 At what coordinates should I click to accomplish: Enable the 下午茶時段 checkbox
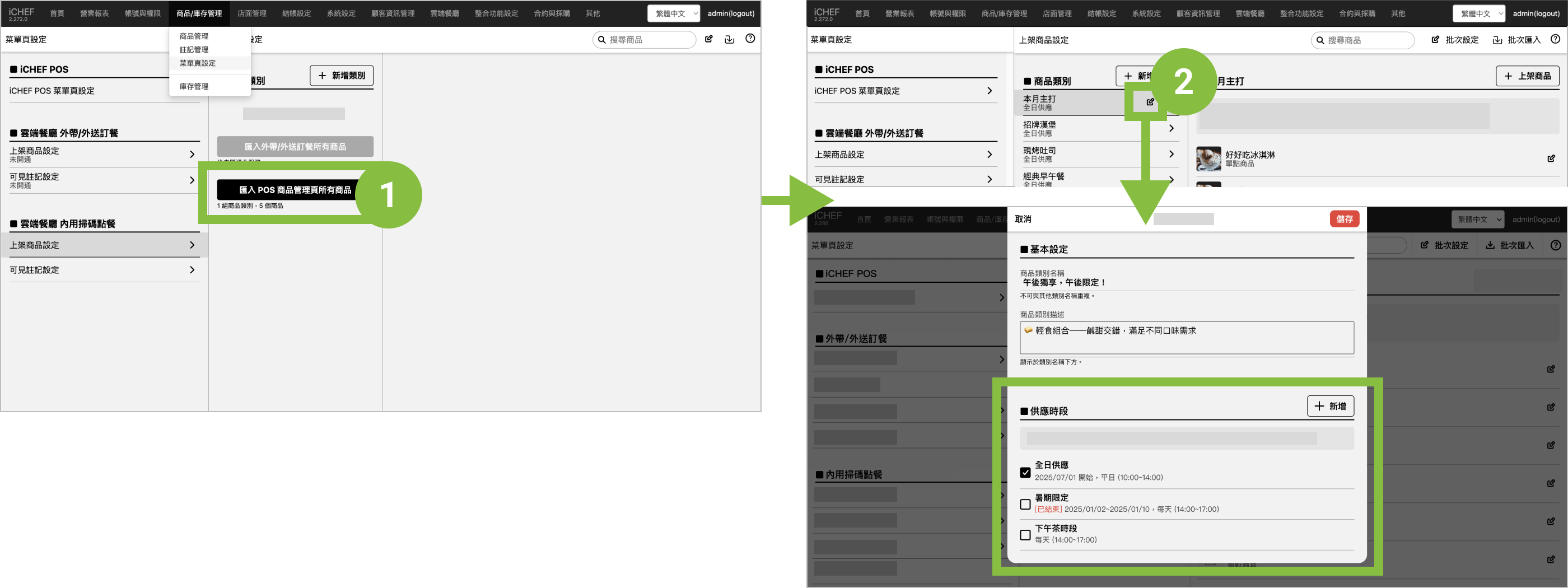pos(1025,534)
